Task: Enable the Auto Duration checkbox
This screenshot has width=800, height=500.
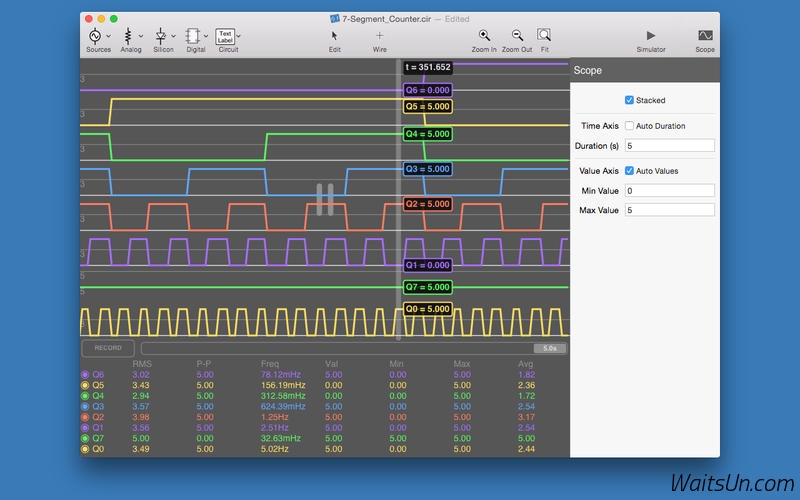Action: [x=629, y=126]
